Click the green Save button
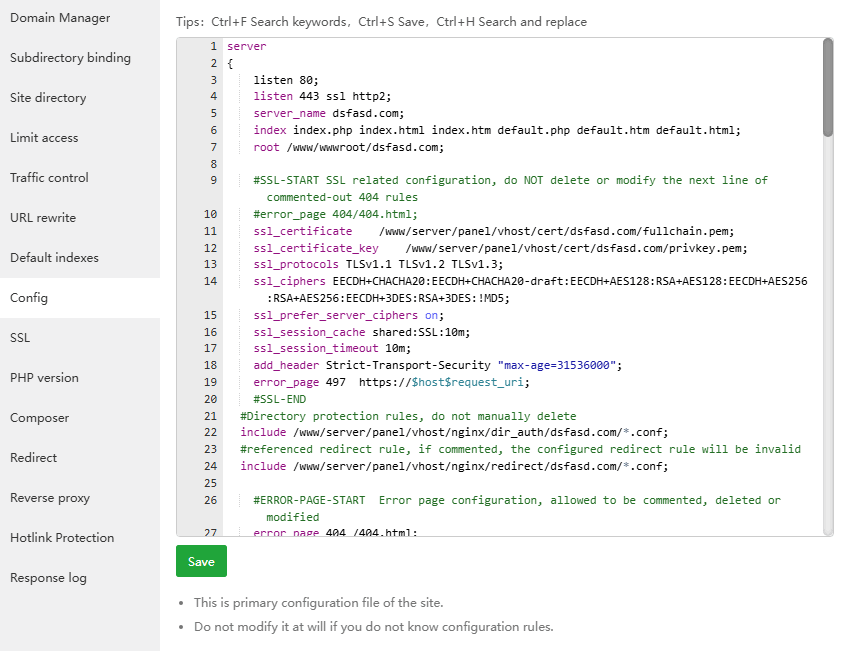This screenshot has width=845, height=651. pos(201,562)
